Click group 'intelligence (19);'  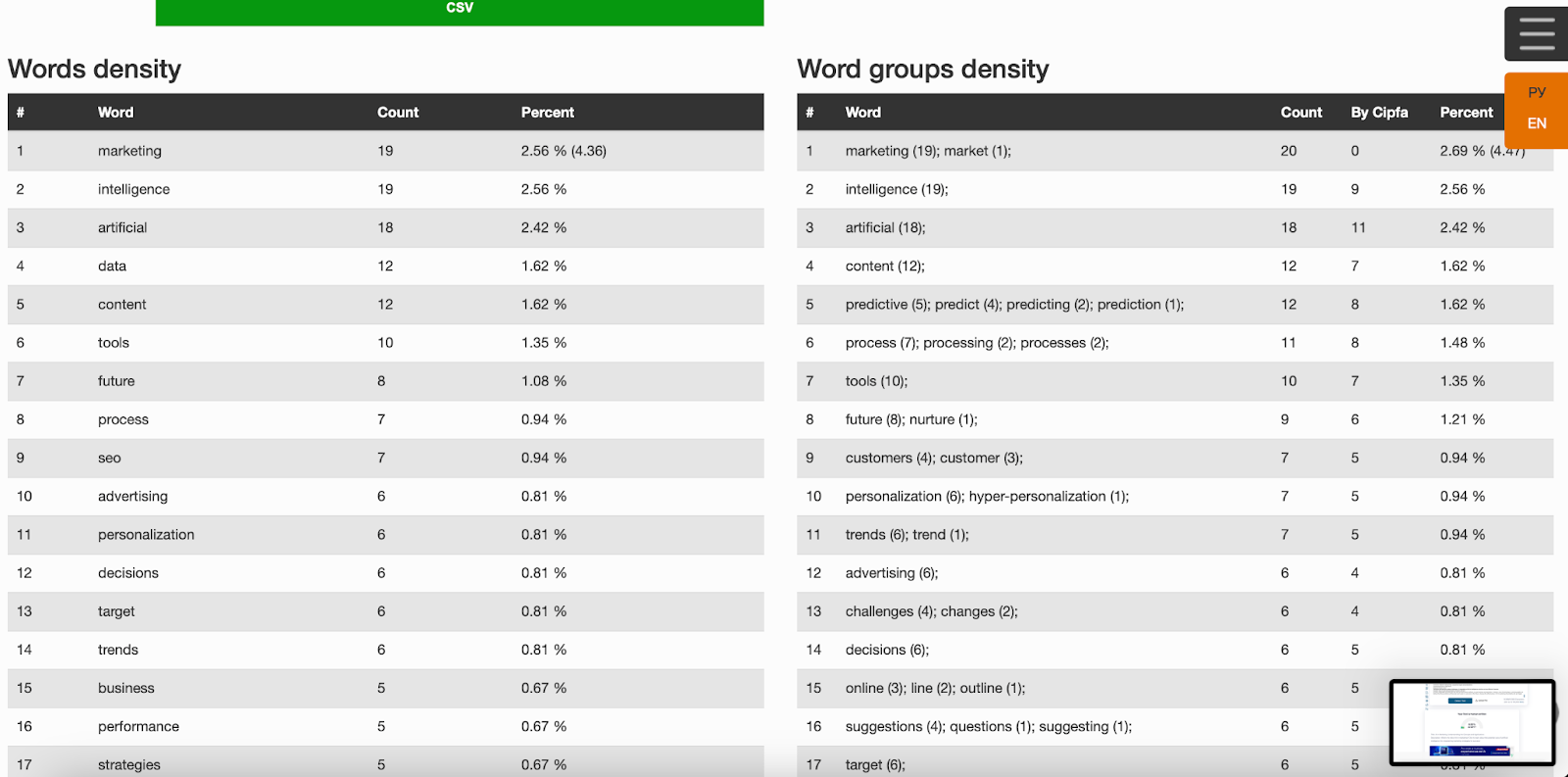point(897,189)
